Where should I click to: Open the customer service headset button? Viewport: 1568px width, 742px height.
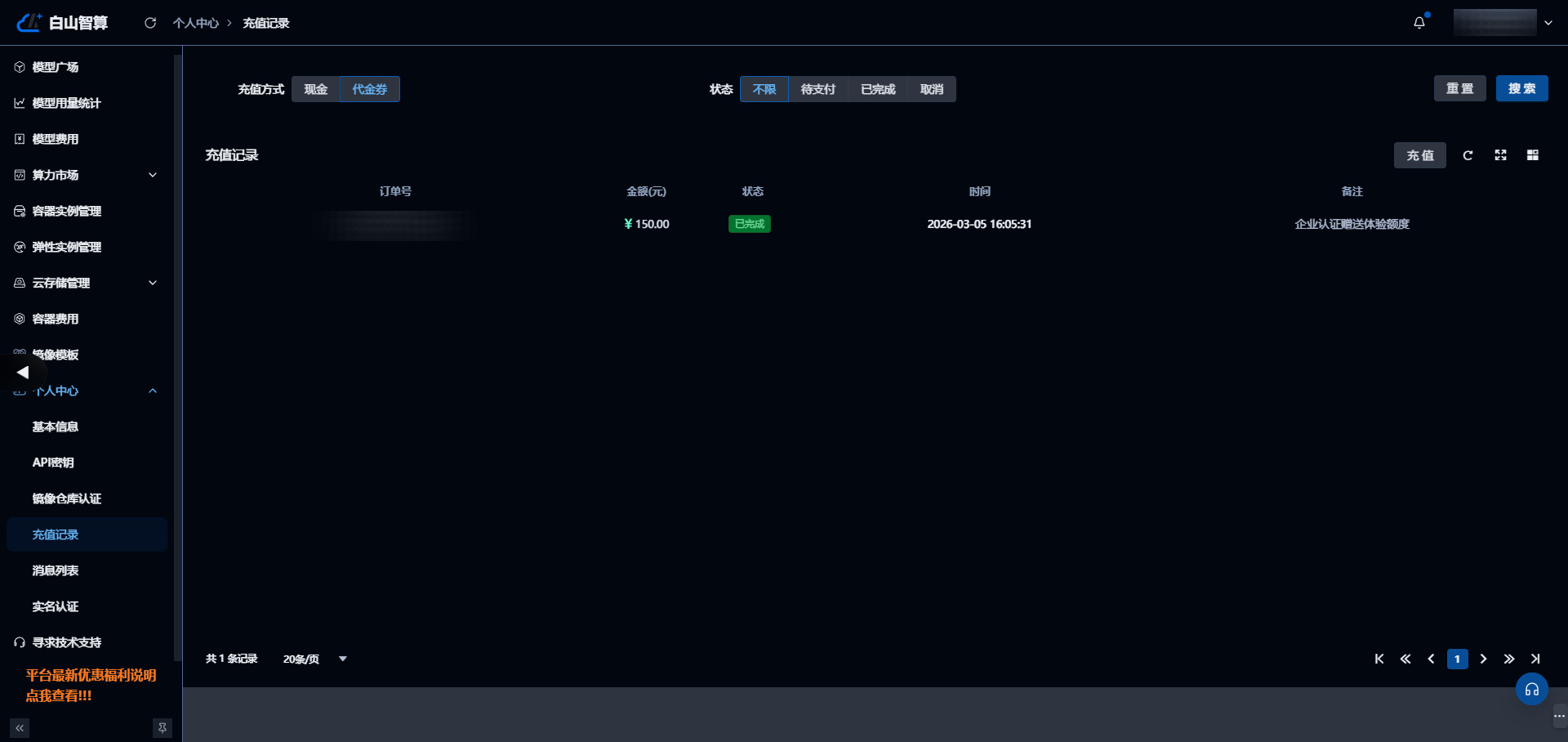pyautogui.click(x=1532, y=690)
